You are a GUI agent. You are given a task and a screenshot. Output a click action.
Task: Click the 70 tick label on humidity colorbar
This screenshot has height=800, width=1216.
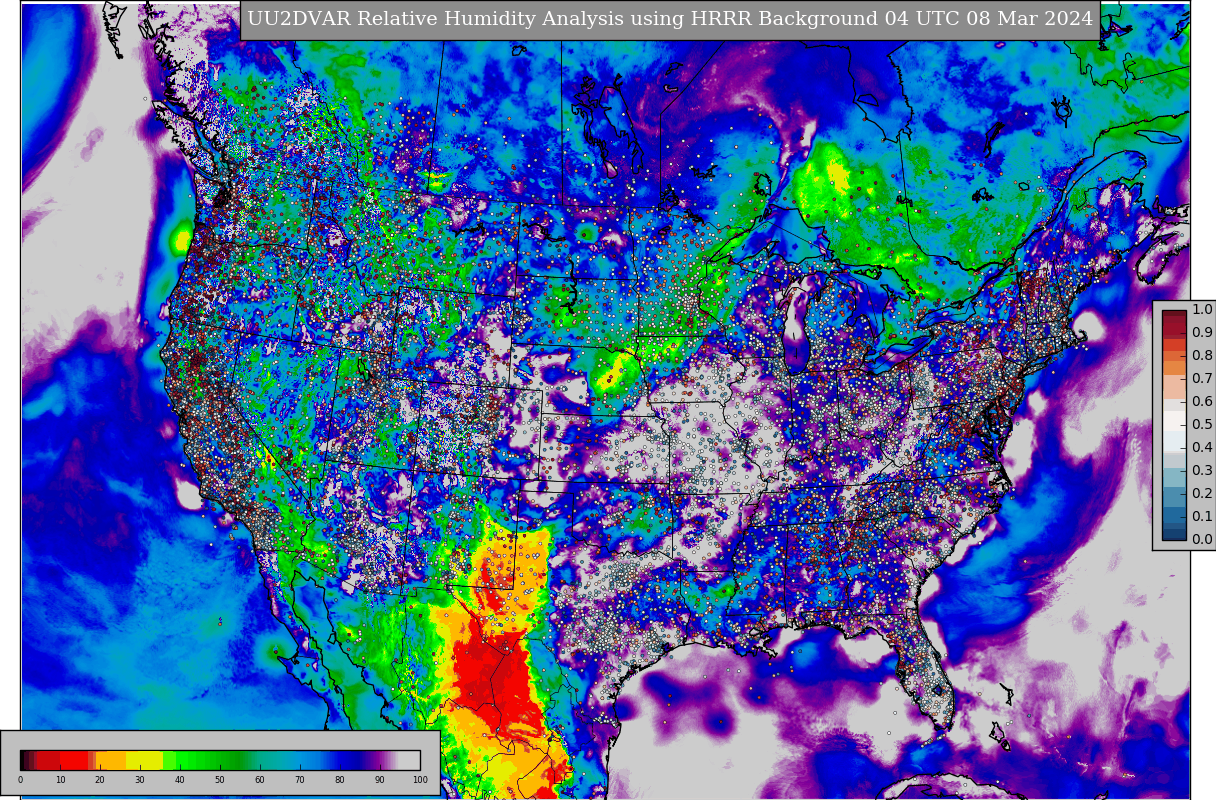click(300, 780)
